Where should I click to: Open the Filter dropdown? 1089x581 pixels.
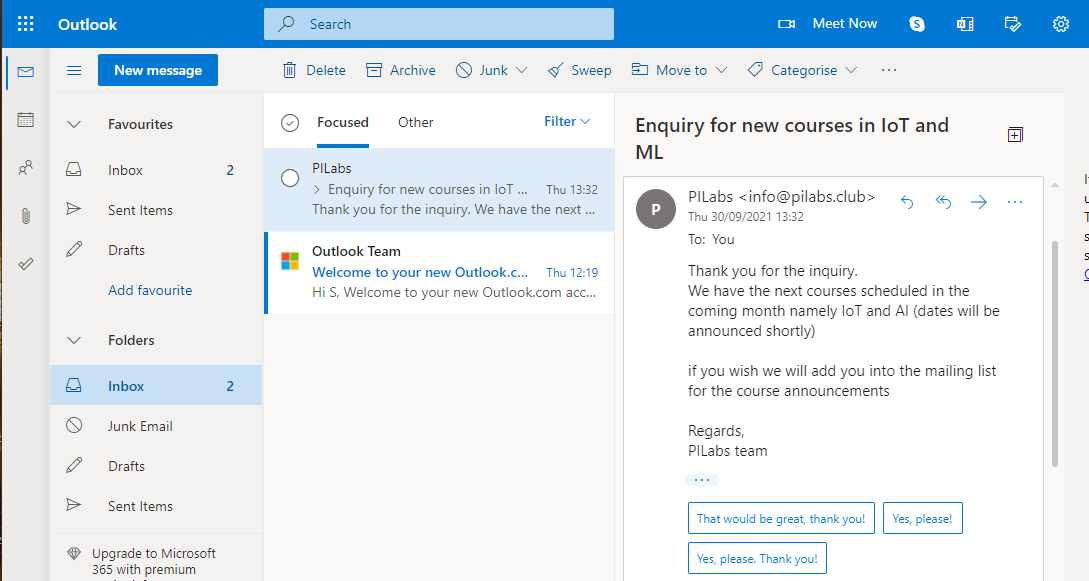(567, 121)
